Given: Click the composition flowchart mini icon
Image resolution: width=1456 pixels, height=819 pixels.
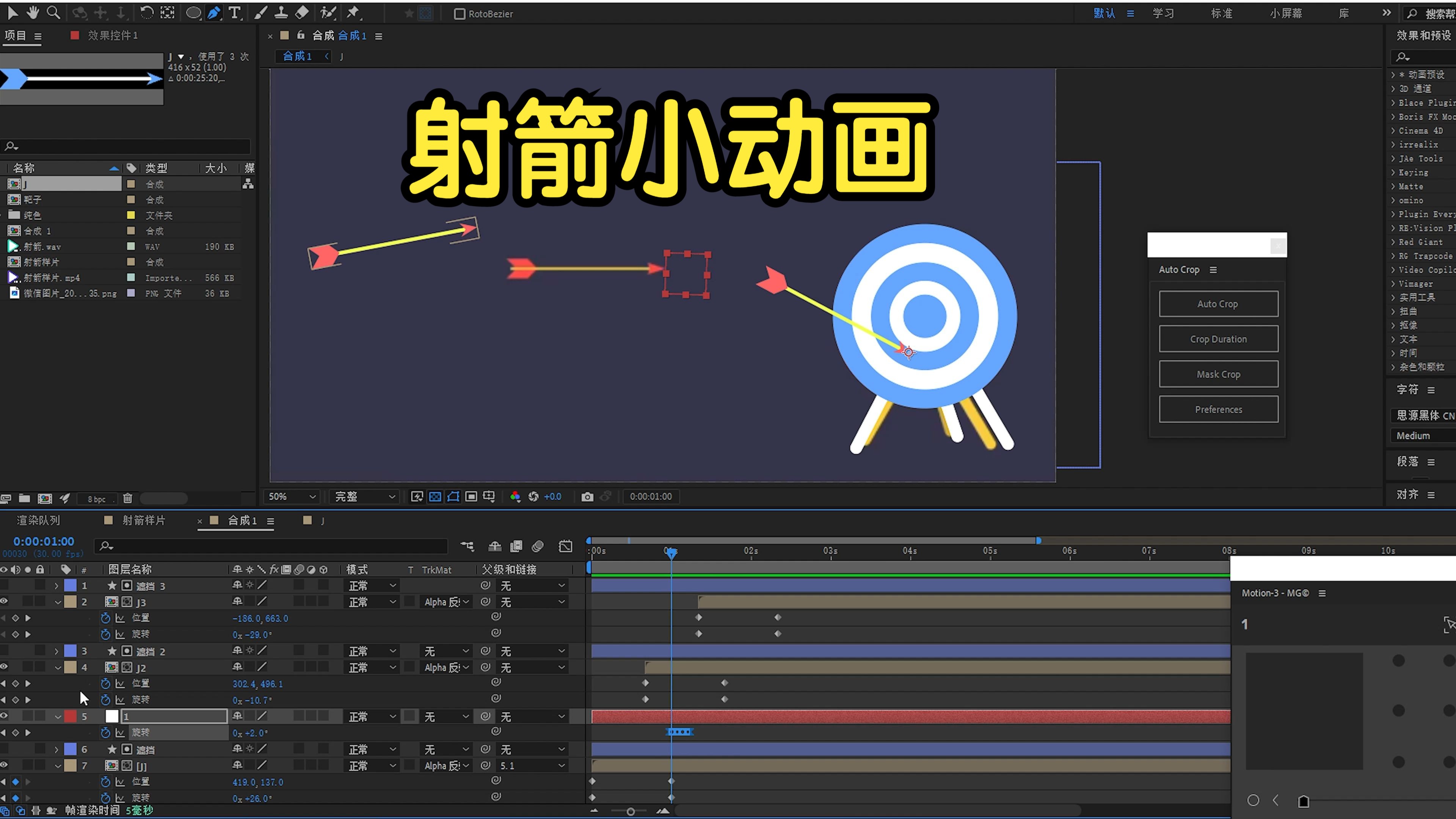Looking at the screenshot, I should click(x=467, y=546).
